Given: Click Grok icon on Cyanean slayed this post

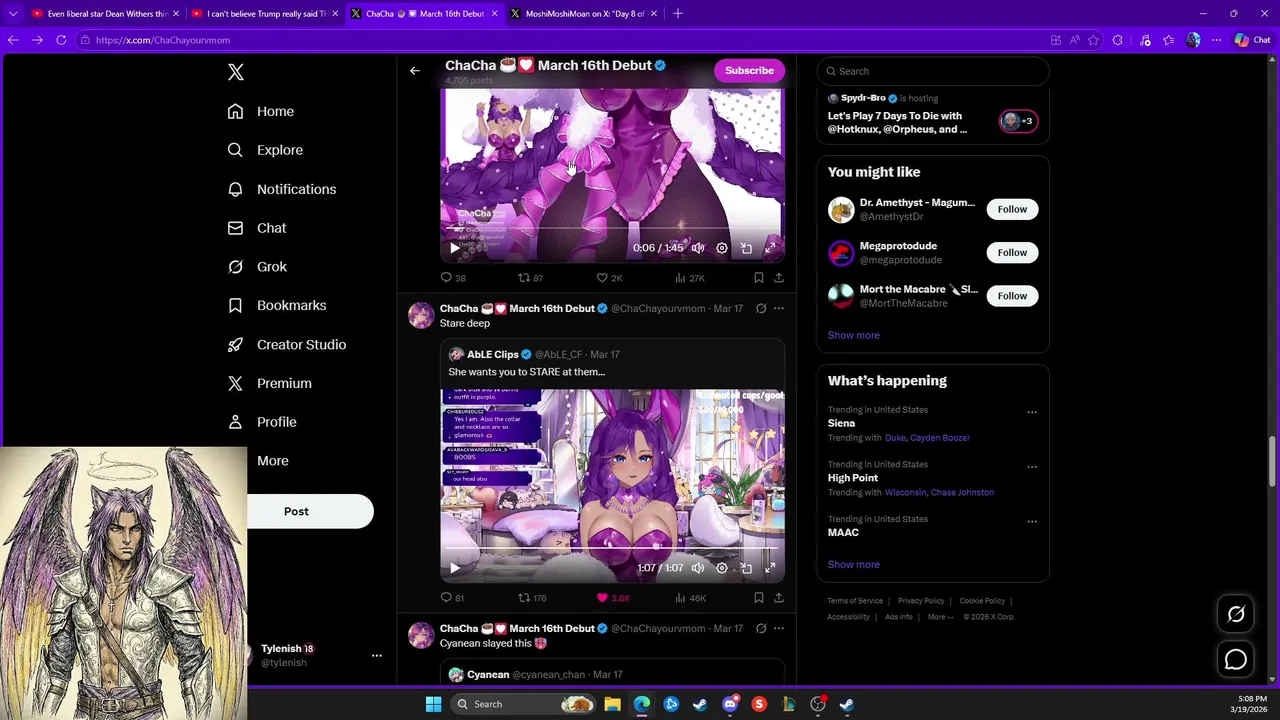Looking at the screenshot, I should 761,628.
